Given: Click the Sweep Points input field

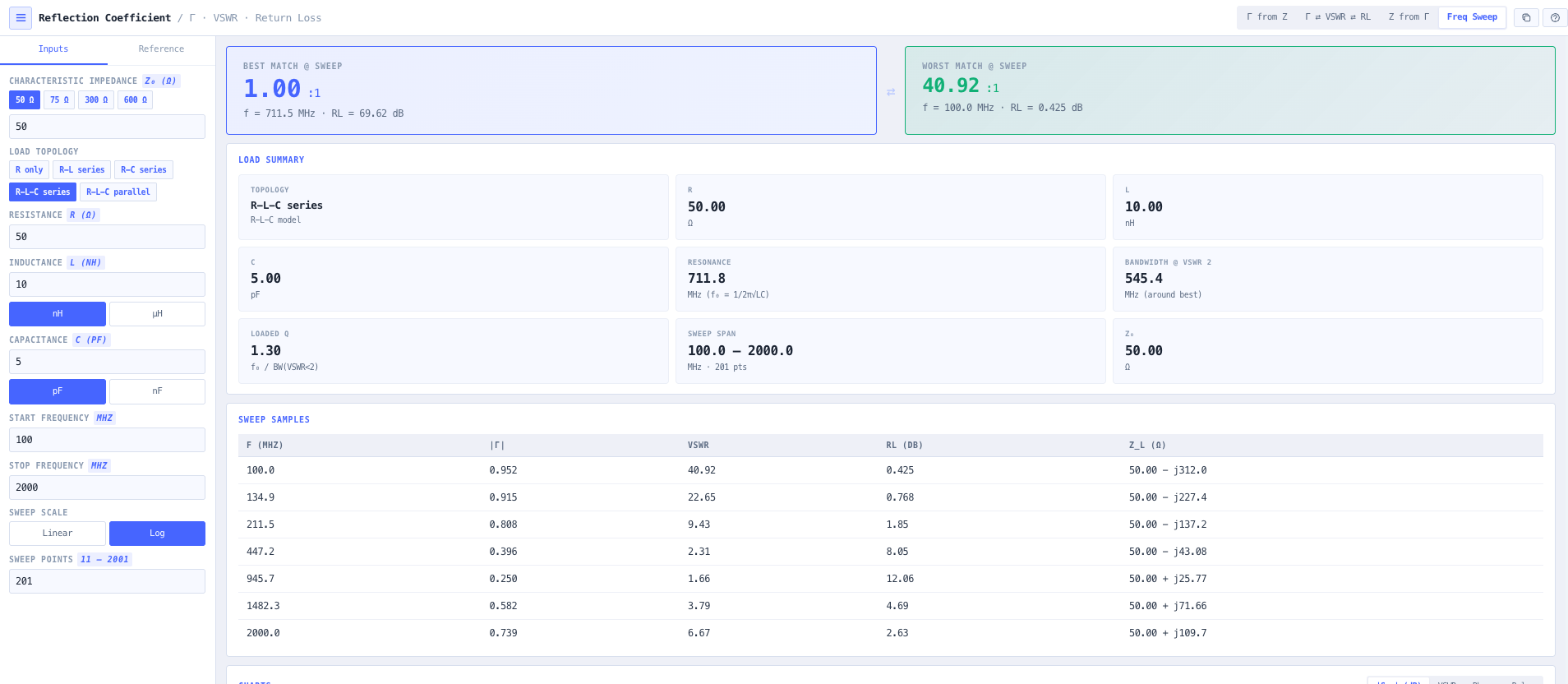Looking at the screenshot, I should pos(107,581).
